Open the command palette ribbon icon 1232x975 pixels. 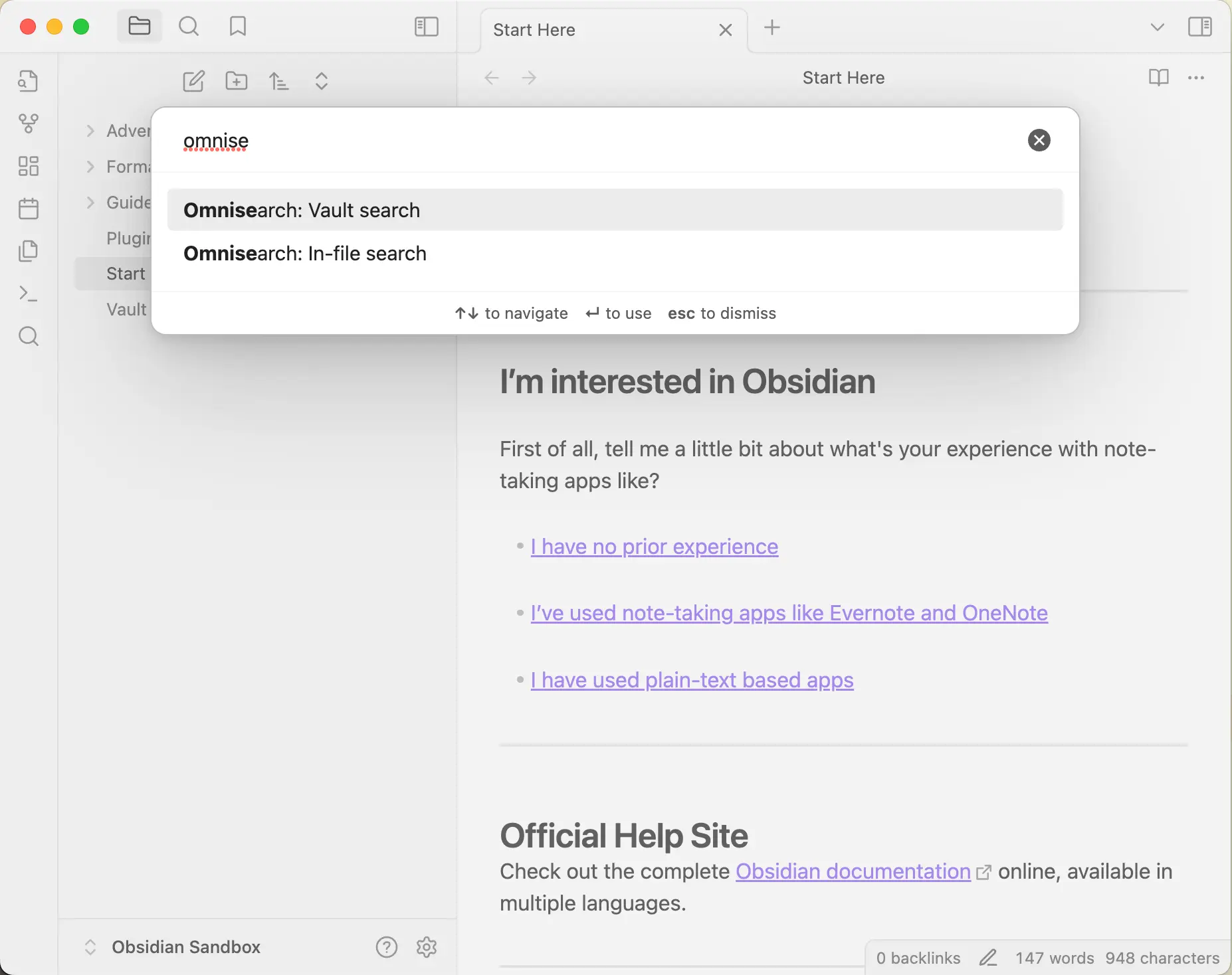coord(28,294)
